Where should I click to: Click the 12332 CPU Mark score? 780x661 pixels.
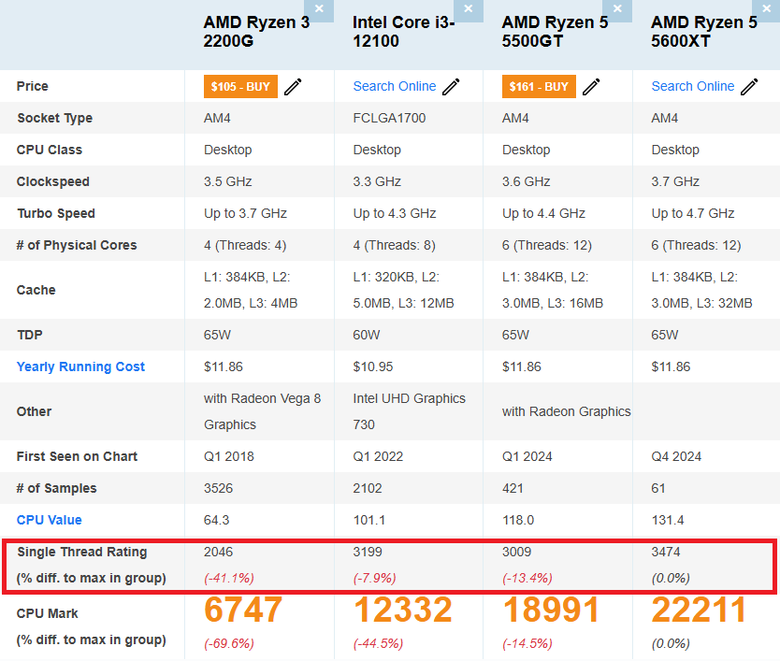tap(403, 610)
